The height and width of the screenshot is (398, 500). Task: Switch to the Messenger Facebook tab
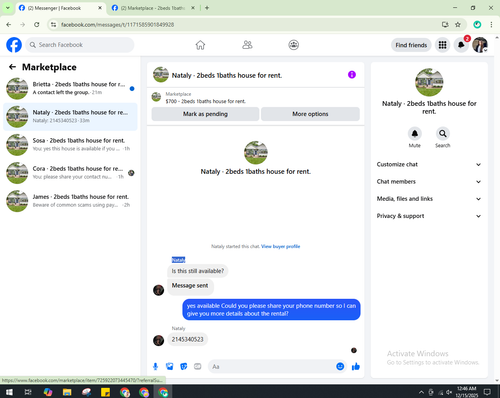pos(60,8)
